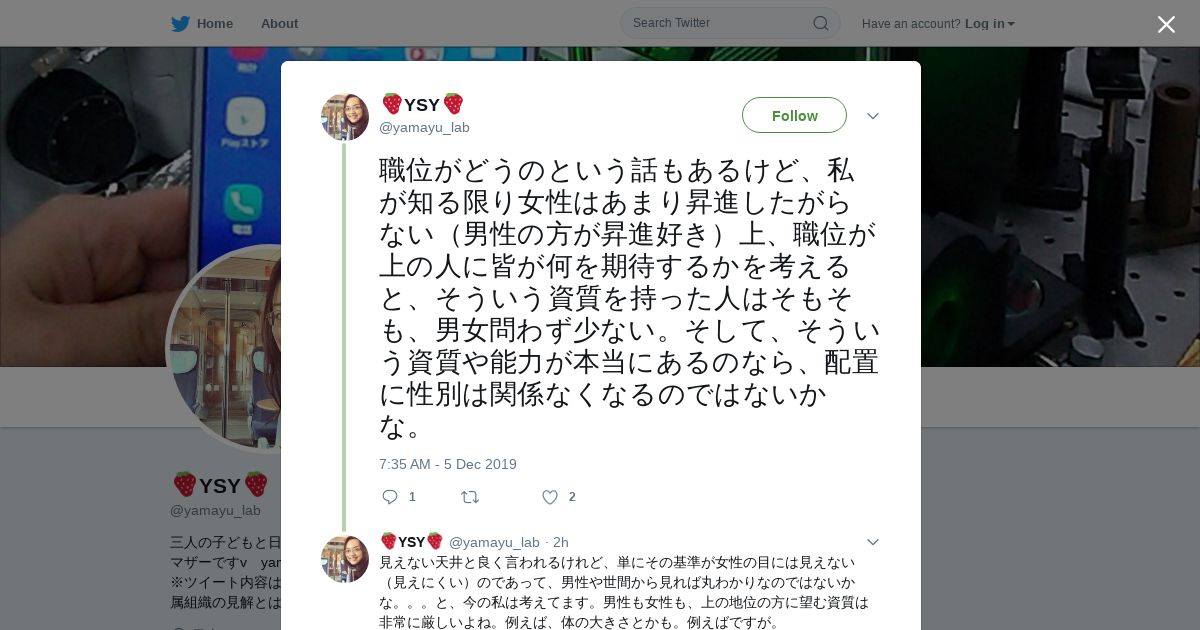
Task: Open the Log in dropdown
Action: tap(990, 23)
